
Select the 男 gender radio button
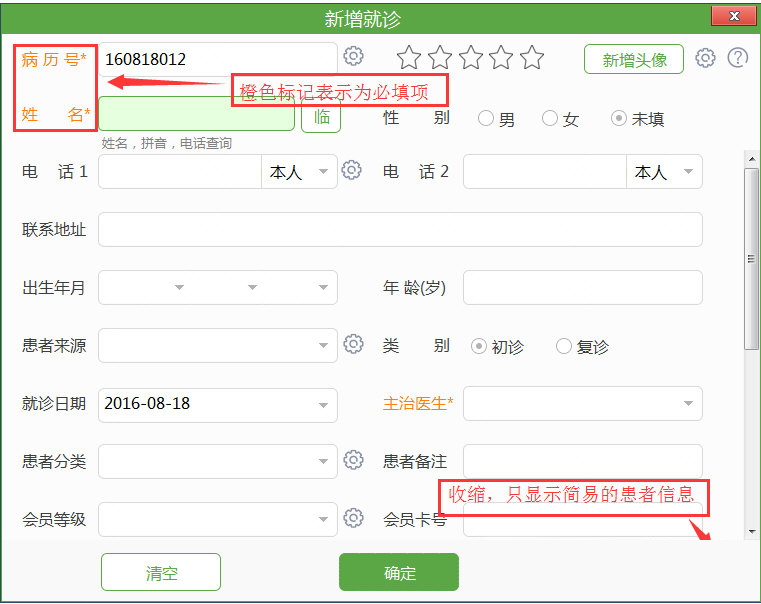point(486,119)
